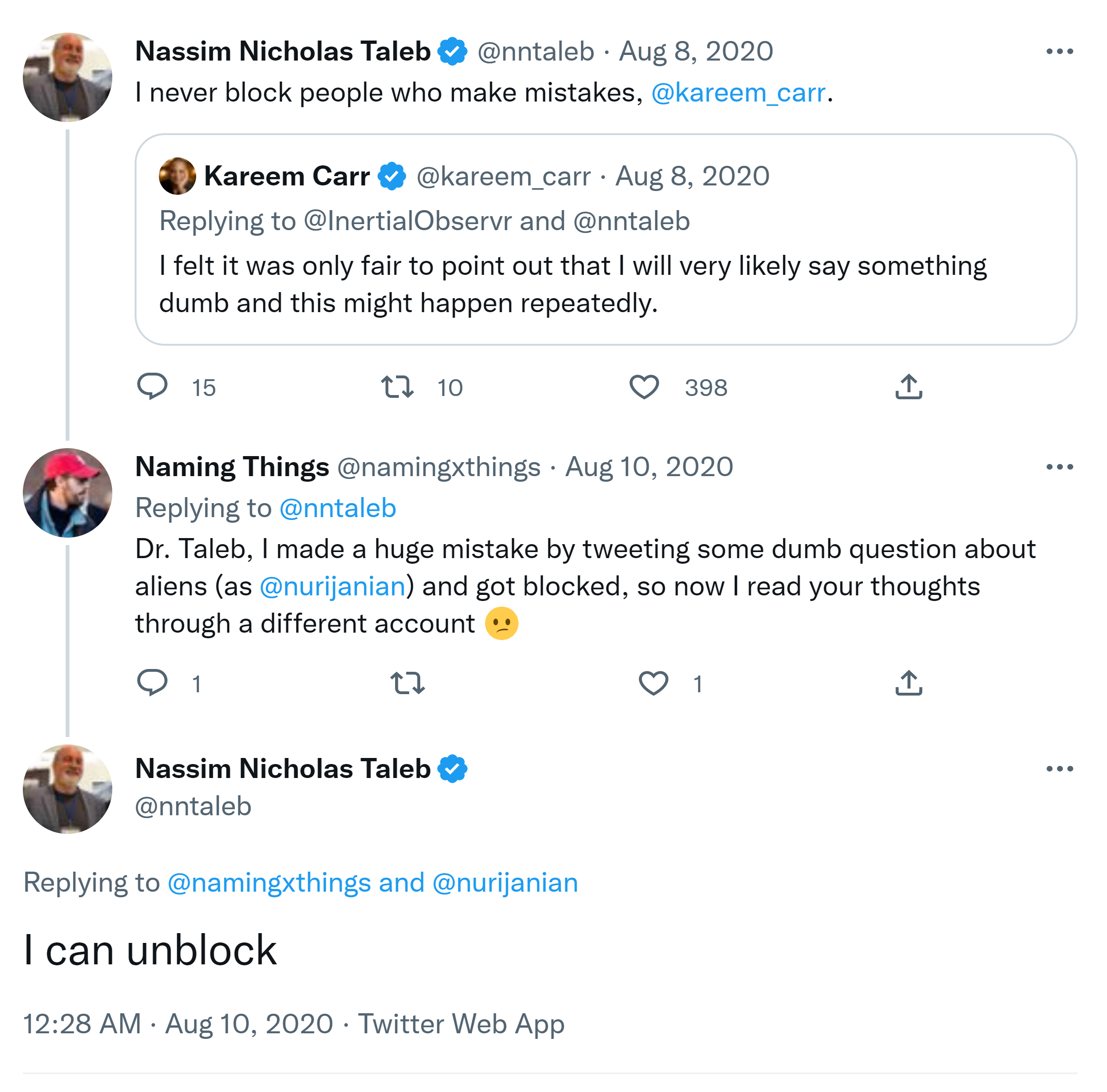The image size is (1107, 1092).
Task: Open the Twitter Web App source link
Action: click(x=461, y=1024)
